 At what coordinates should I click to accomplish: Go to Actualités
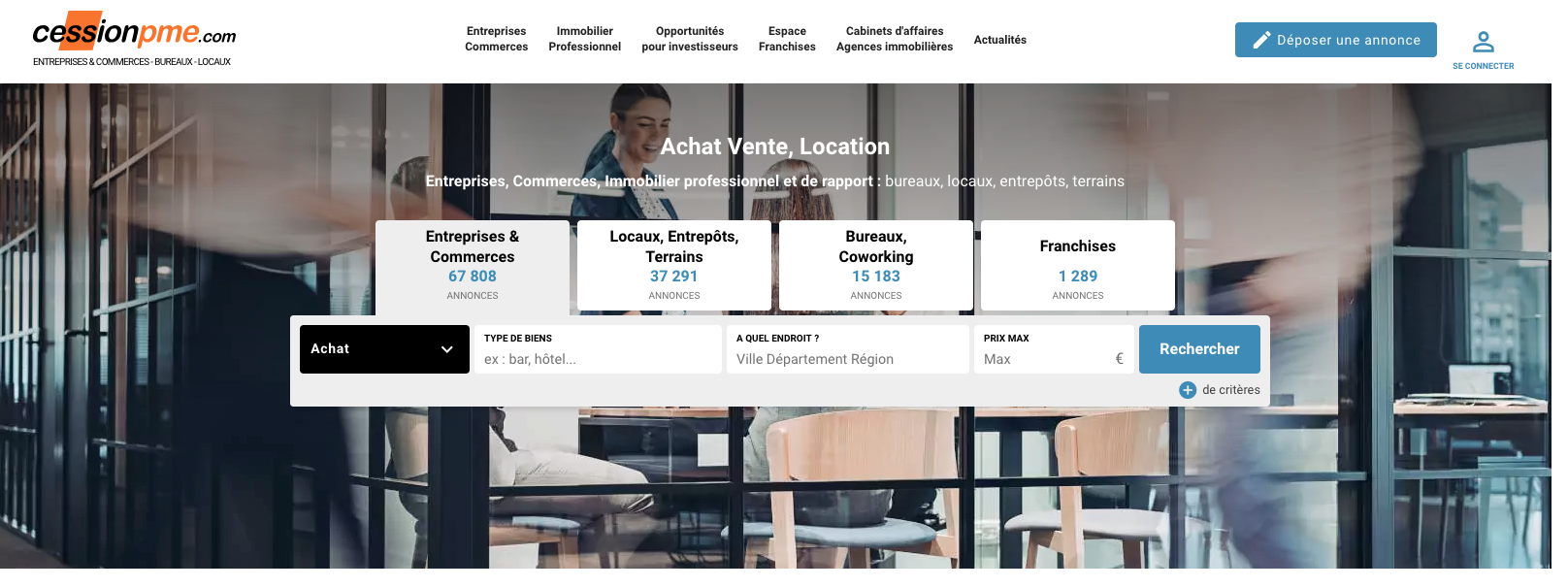(x=999, y=40)
